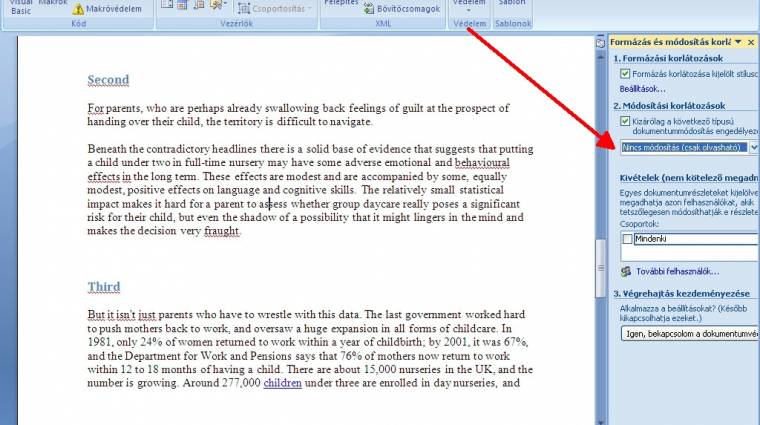The height and width of the screenshot is (425, 760).
Task: Open További felhasználók link
Action: (x=677, y=271)
